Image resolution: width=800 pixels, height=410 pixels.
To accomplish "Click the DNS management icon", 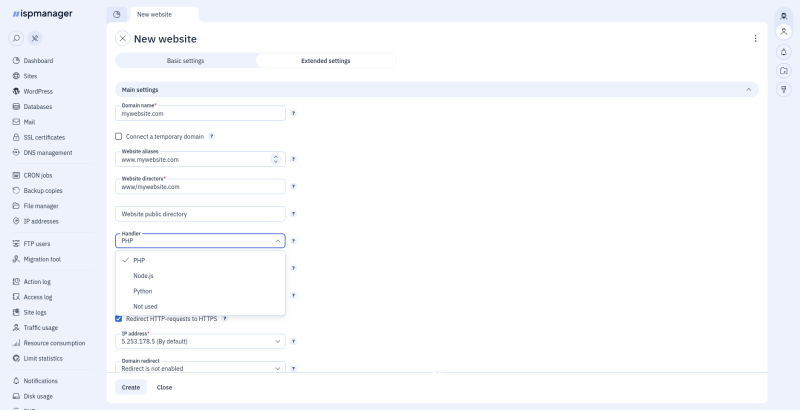I will (x=16, y=152).
